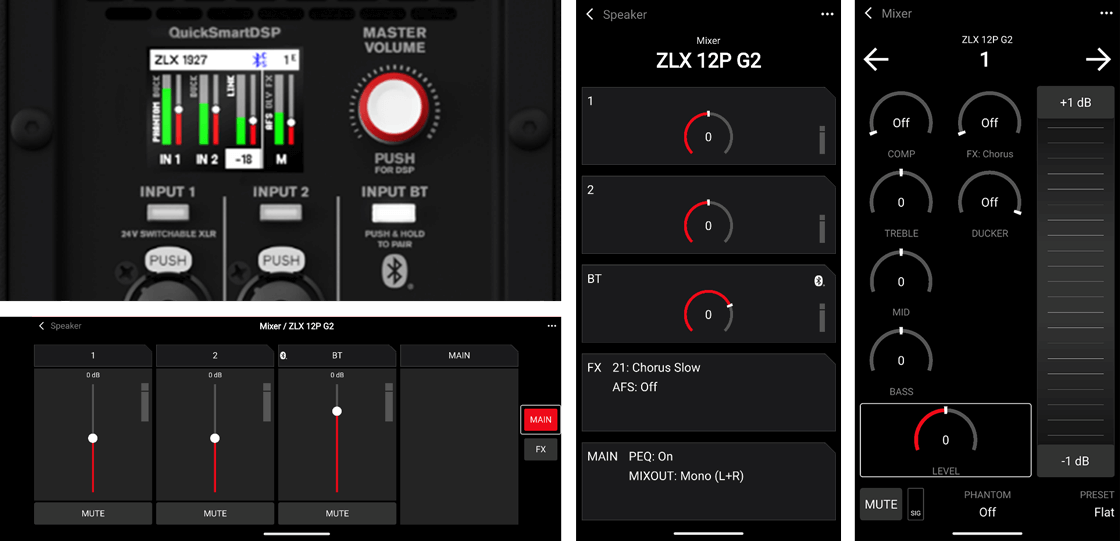Click +1 dB increment button
The width and height of the screenshot is (1120, 541).
pyautogui.click(x=1075, y=103)
